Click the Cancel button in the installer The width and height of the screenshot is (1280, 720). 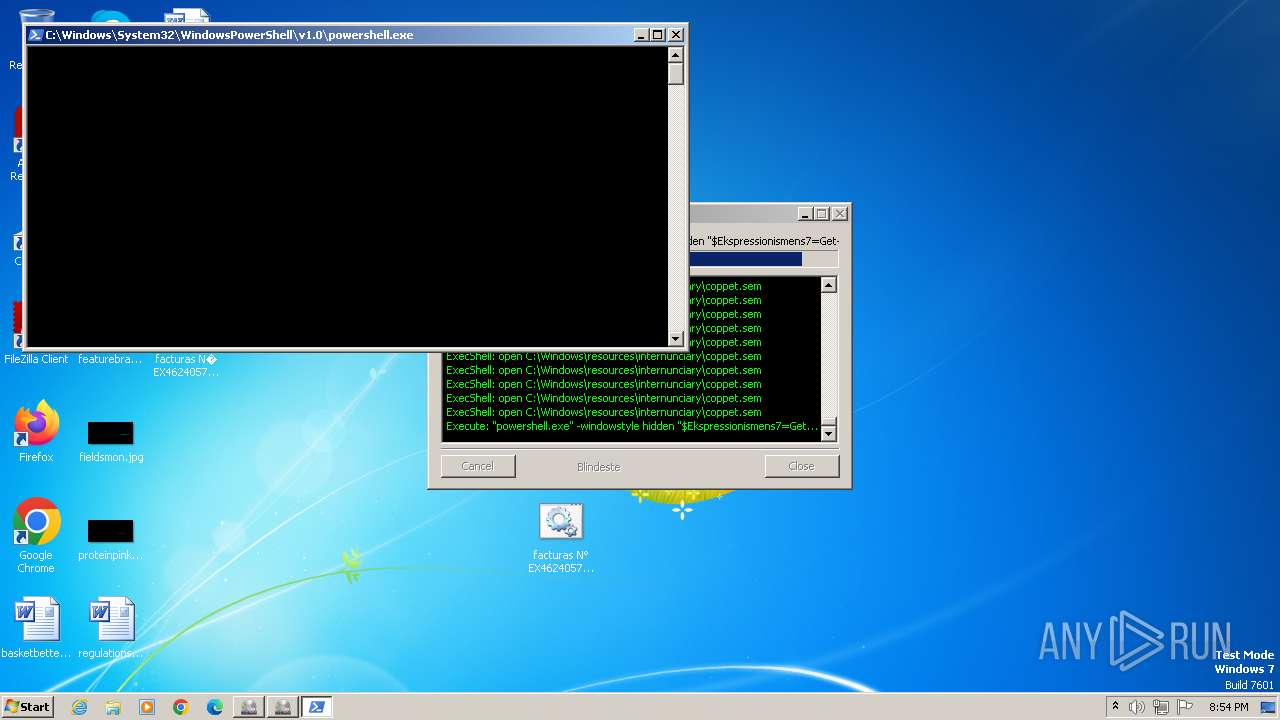478,466
